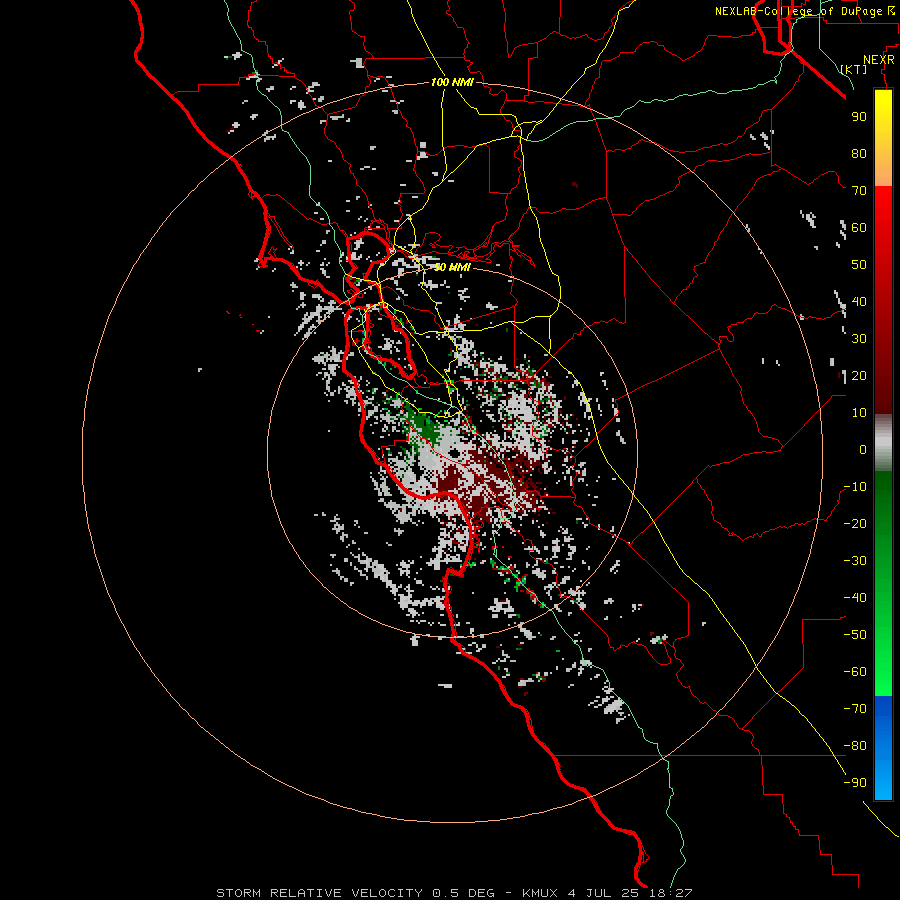The width and height of the screenshot is (900, 900).
Task: Click the 20 value on velocity scale
Action: click(859, 376)
